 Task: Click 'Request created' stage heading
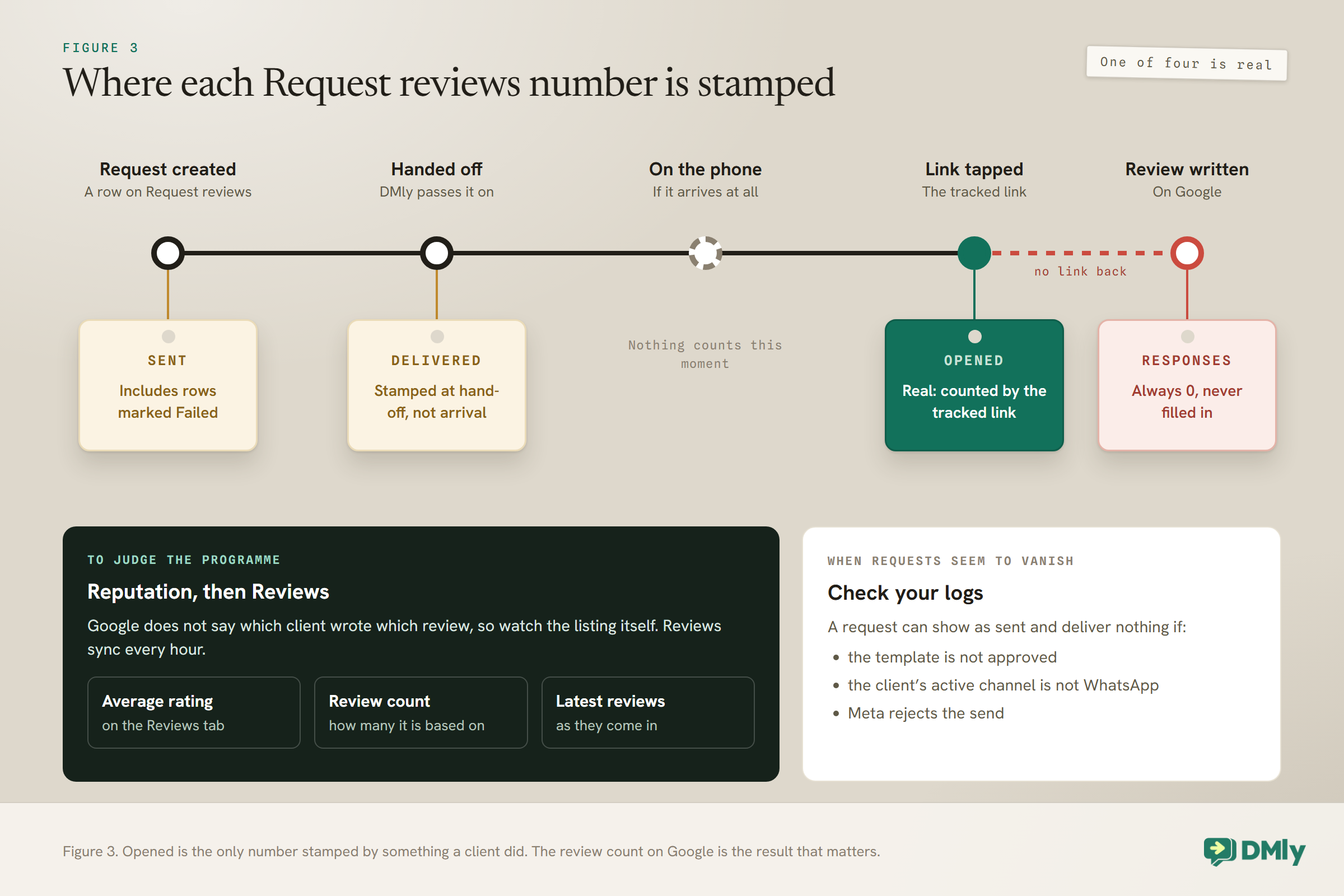click(167, 169)
